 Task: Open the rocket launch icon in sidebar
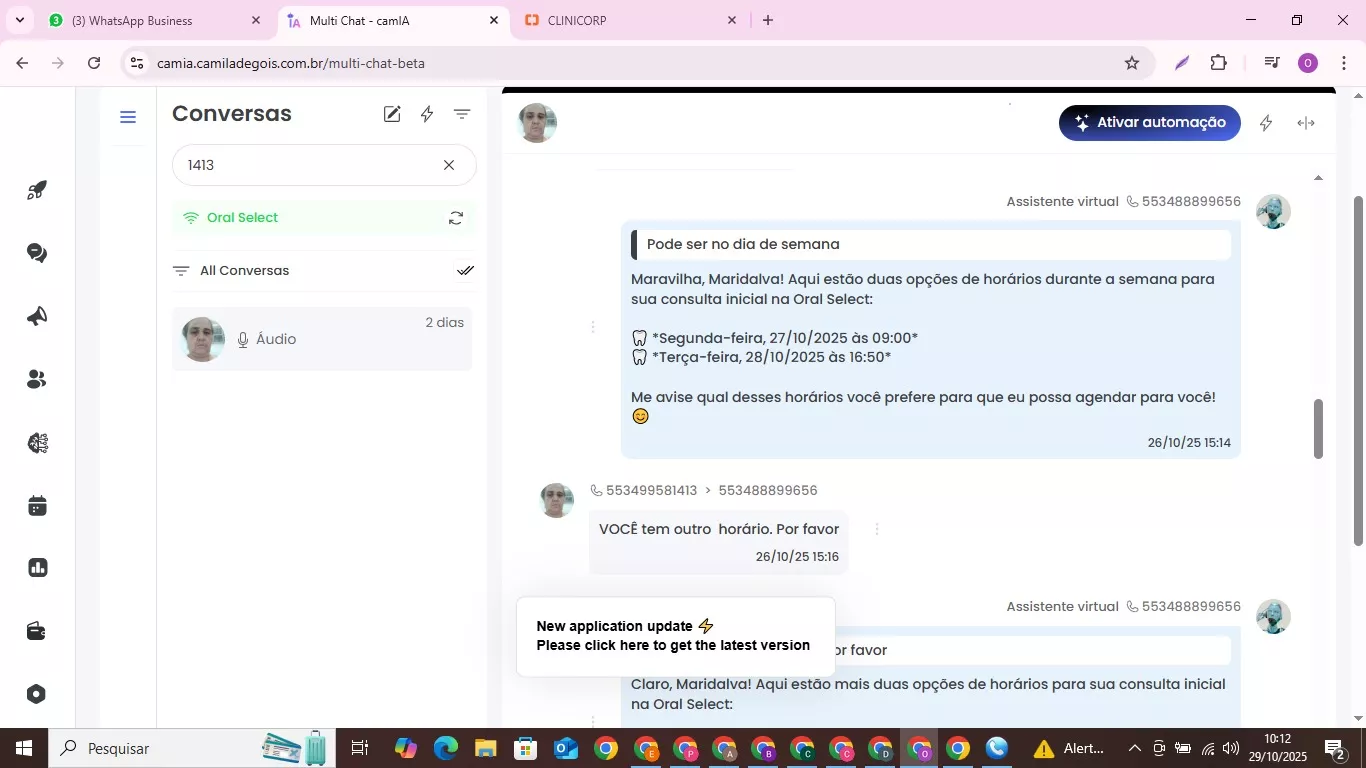[37, 190]
